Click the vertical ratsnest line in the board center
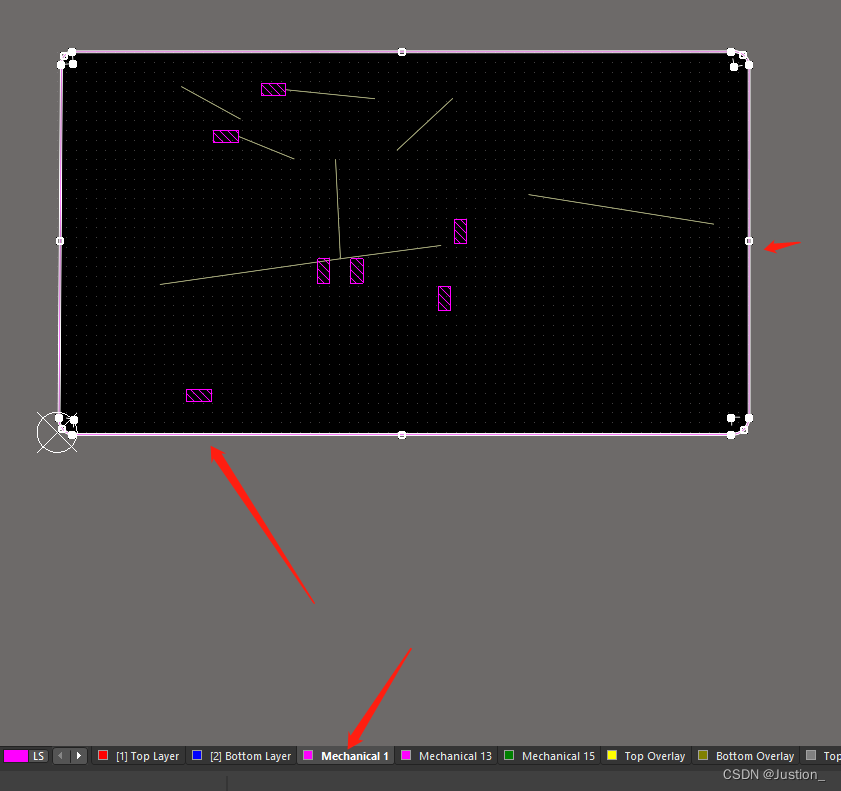Viewport: 841px width, 791px height. 338,209
